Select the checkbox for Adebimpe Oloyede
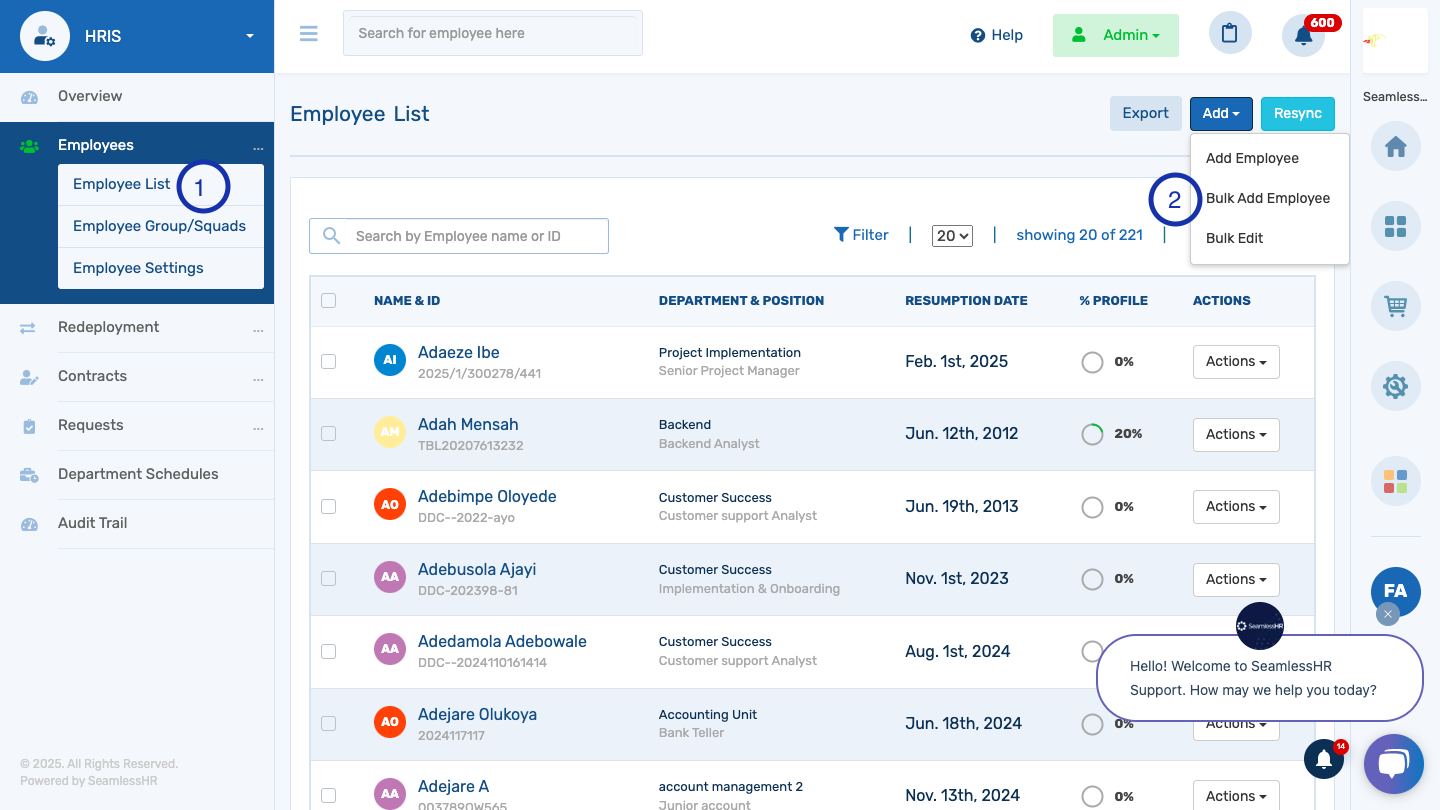The width and height of the screenshot is (1440, 810). [x=328, y=505]
